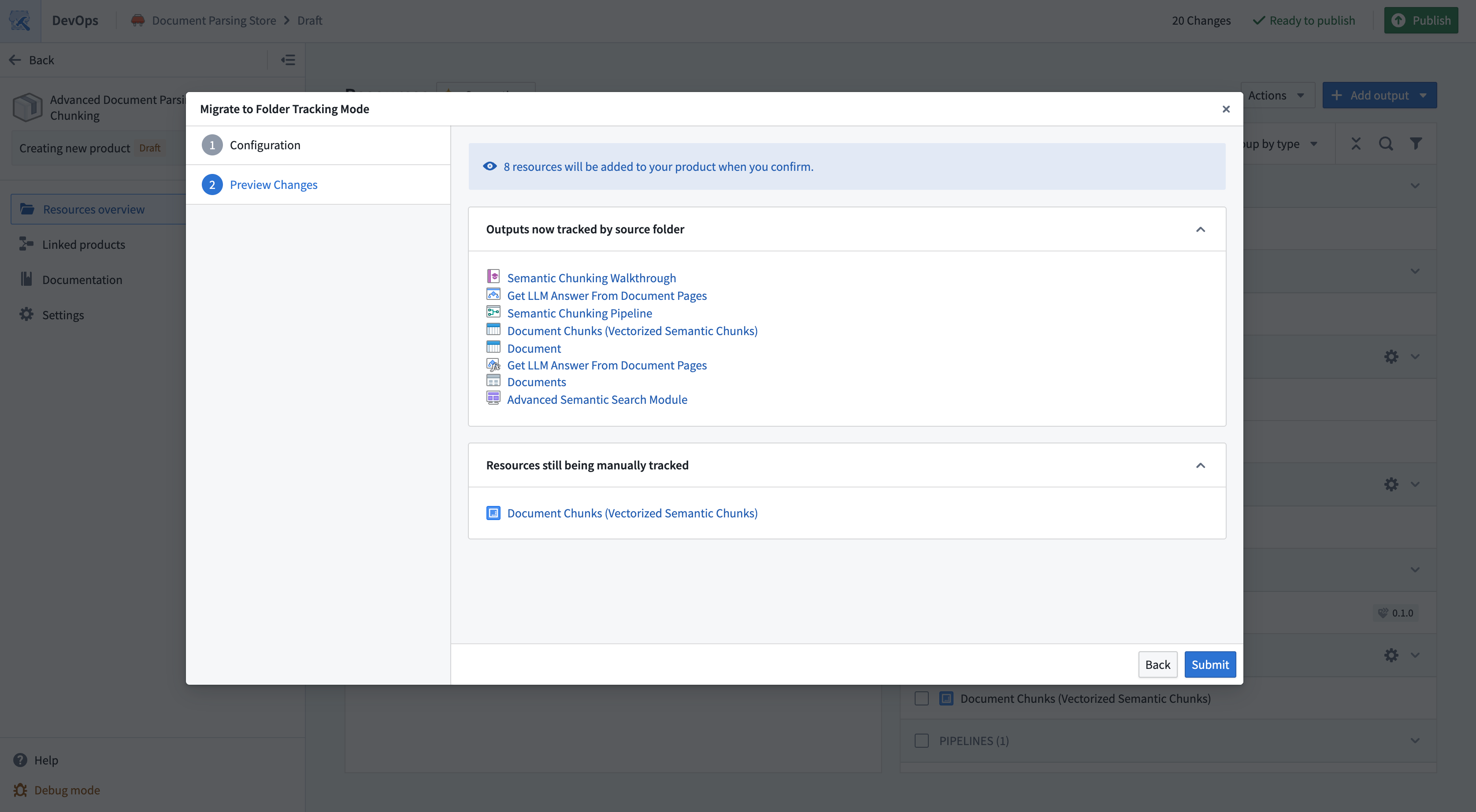Expand the Add output dropdown arrow
Image resolution: width=1476 pixels, height=812 pixels.
coord(1425,95)
